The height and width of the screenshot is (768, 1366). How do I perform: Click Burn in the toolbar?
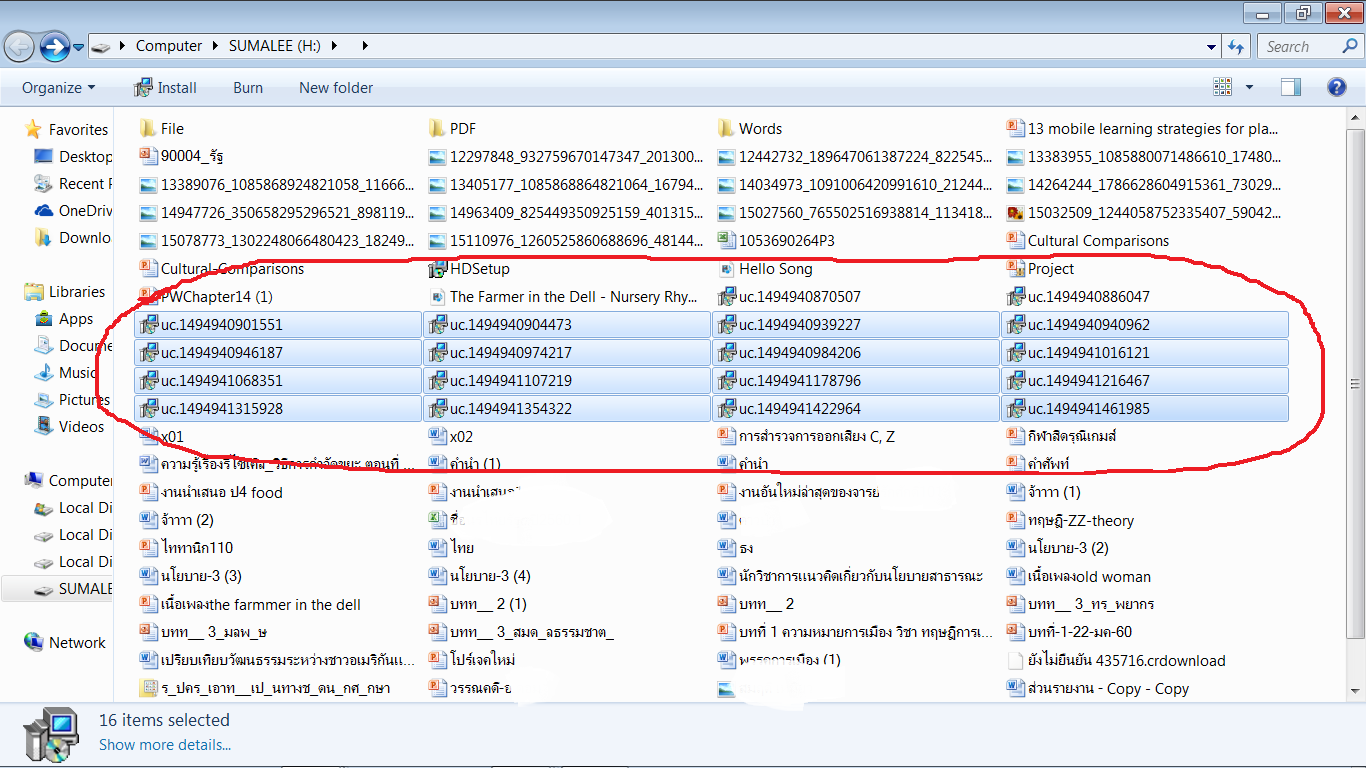[x=248, y=88]
